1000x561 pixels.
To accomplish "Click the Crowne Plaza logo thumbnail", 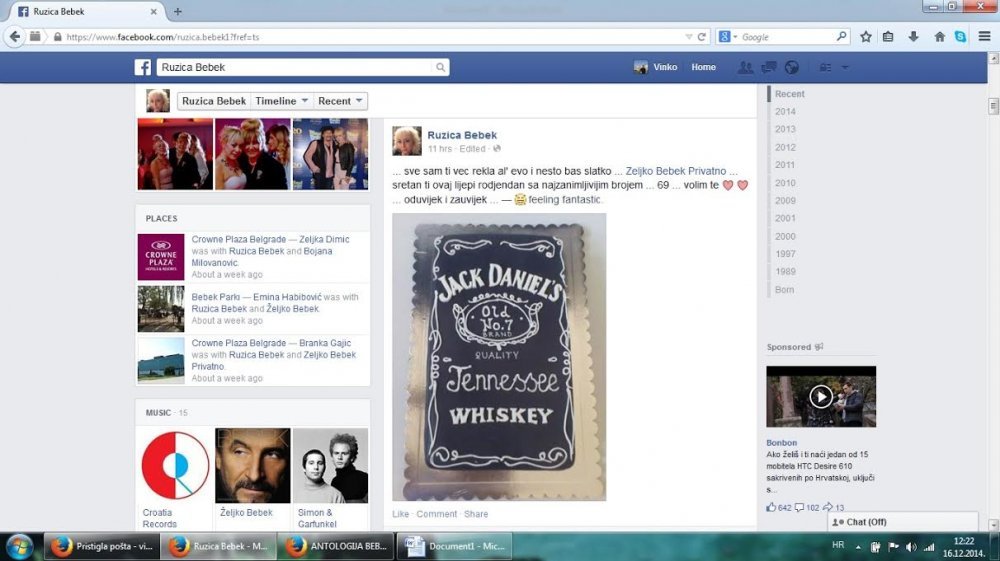I will point(161,257).
